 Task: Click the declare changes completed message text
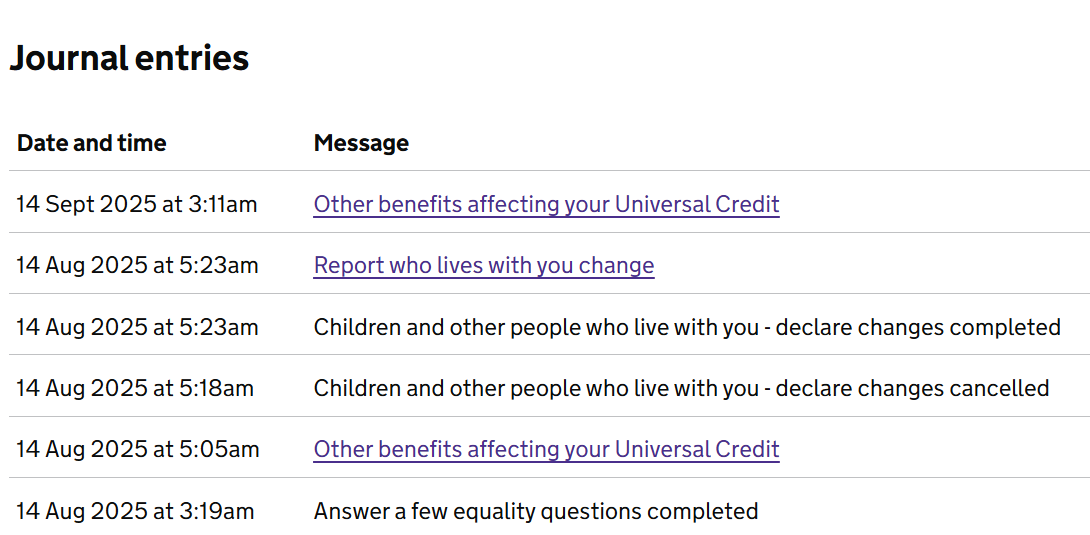(688, 327)
